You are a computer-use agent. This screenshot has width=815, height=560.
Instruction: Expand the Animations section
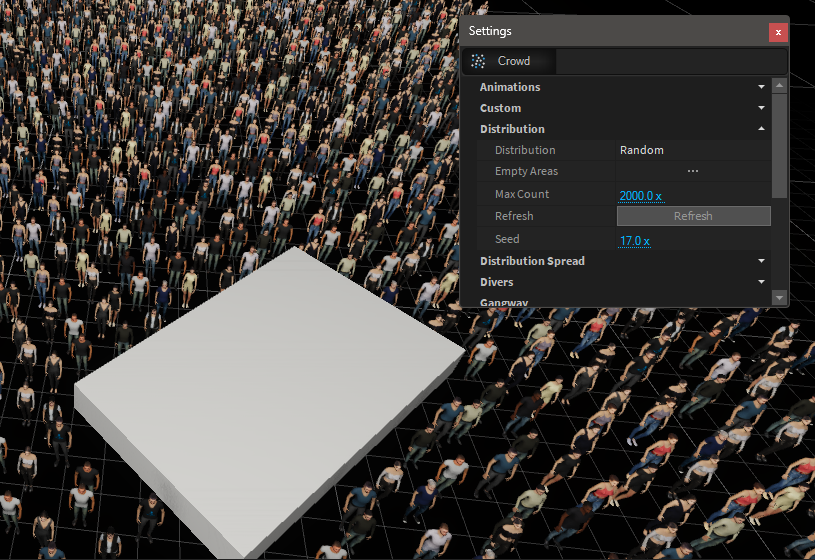pos(761,88)
